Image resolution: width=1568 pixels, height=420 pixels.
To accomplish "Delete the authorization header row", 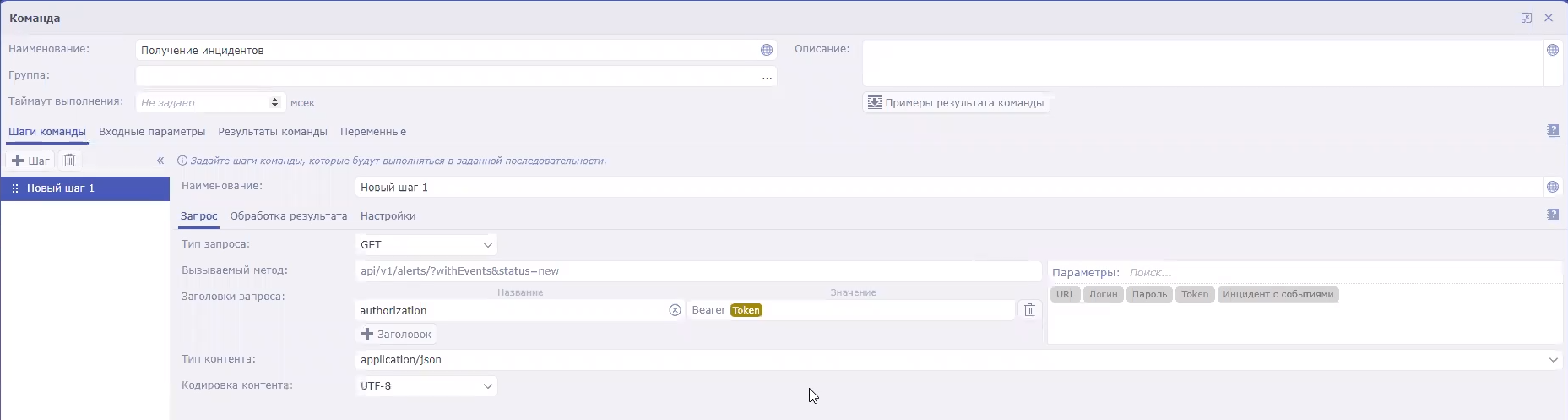I will (x=1029, y=310).
